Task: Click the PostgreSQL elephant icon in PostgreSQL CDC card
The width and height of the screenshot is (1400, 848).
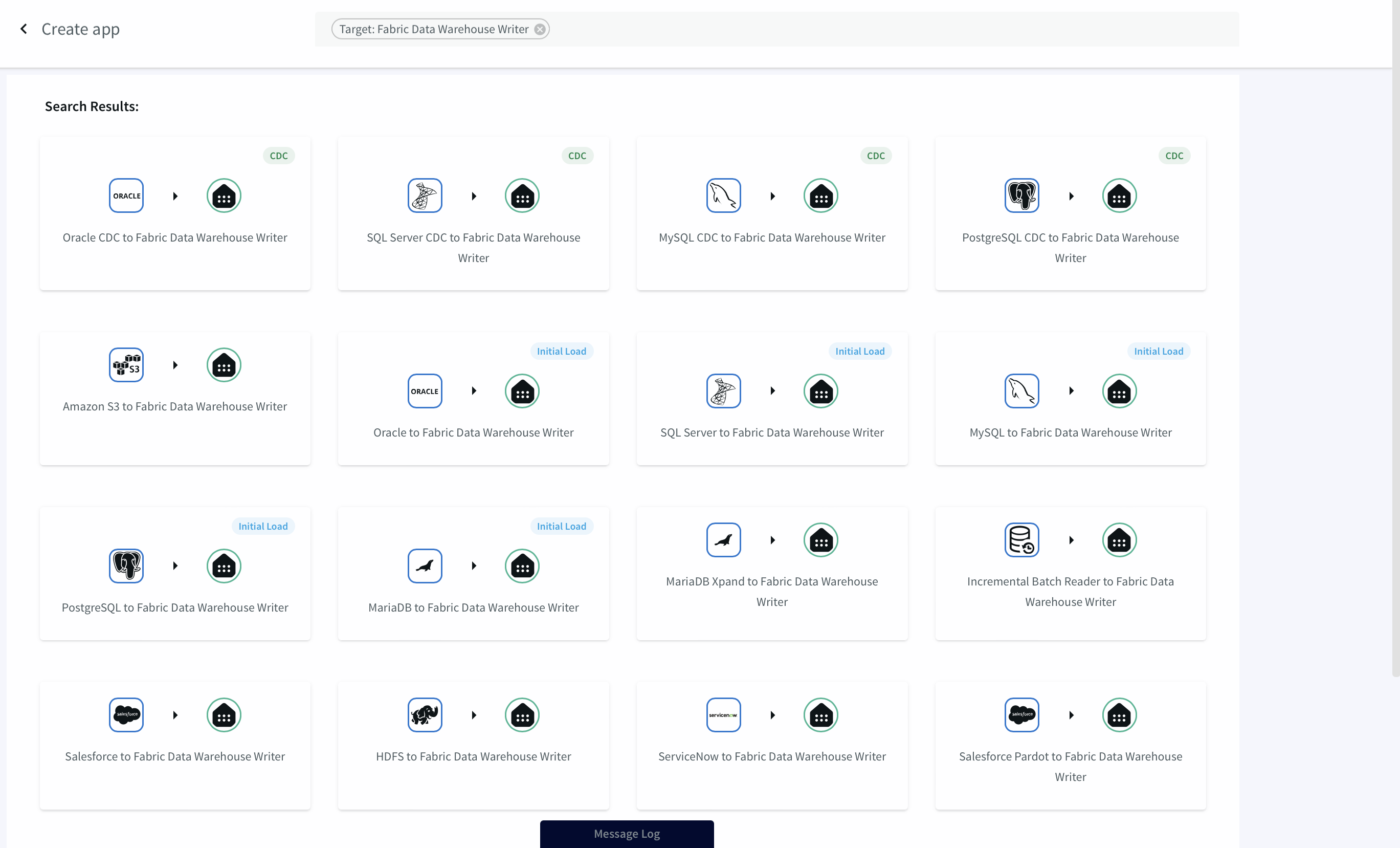Action: click(1021, 195)
